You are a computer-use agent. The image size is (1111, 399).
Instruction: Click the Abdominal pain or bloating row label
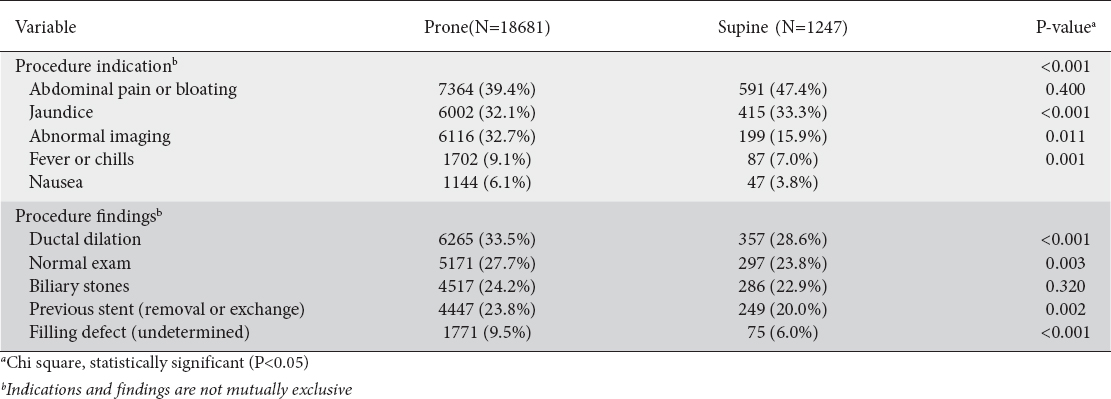click(132, 89)
